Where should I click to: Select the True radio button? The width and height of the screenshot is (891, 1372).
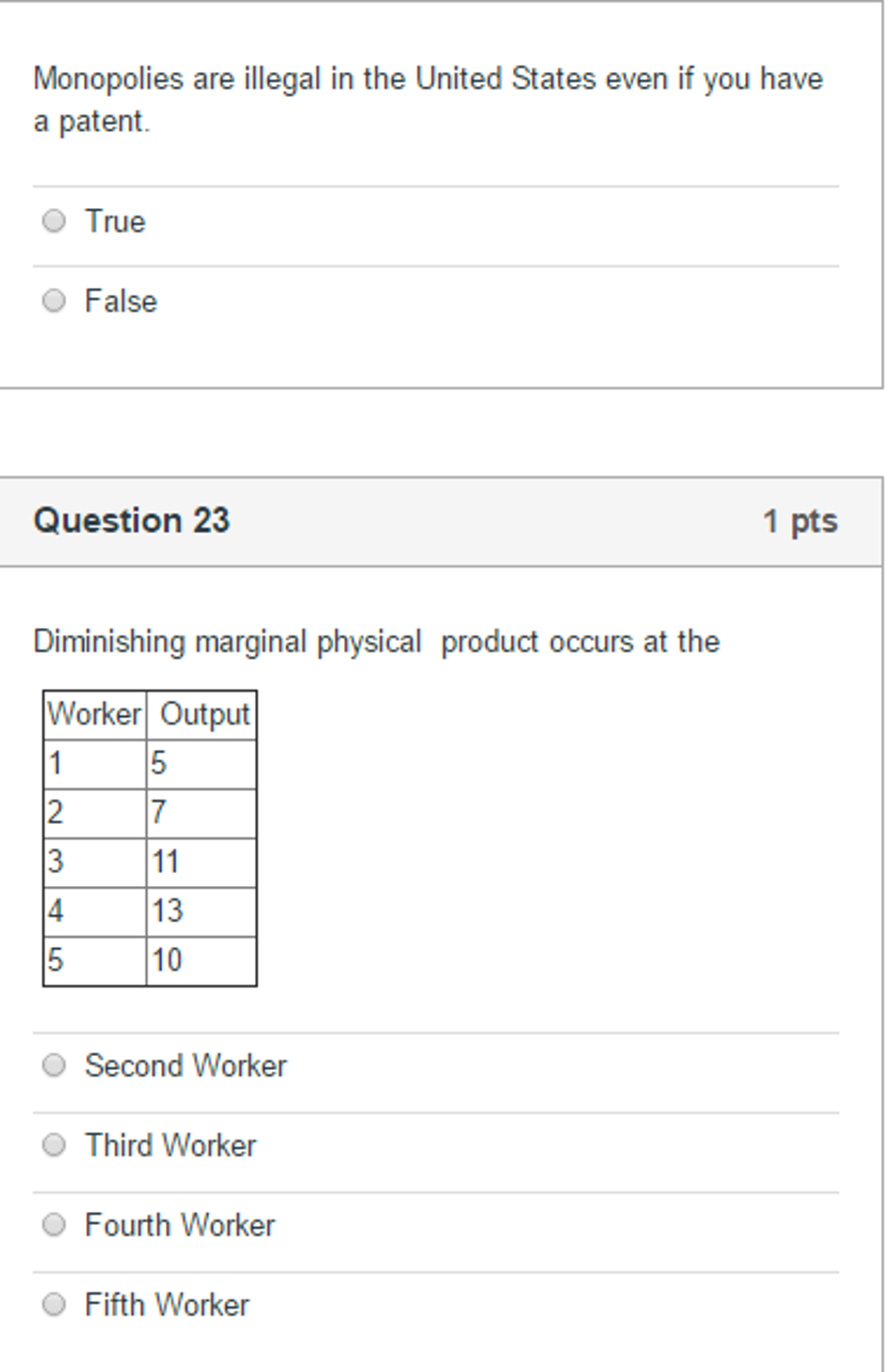(54, 221)
